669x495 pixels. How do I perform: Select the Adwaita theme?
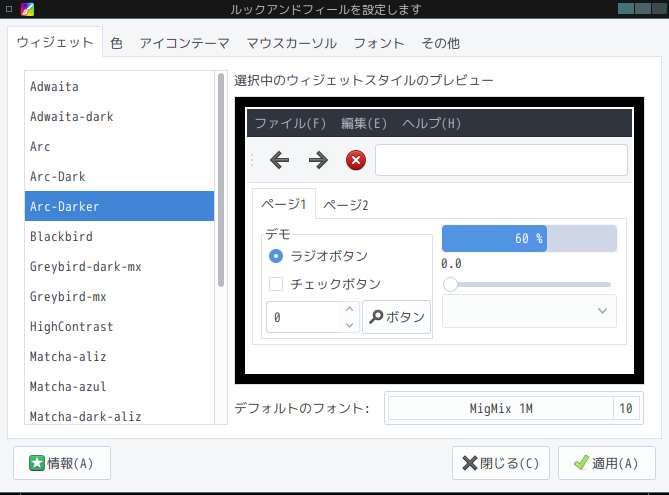coord(119,87)
